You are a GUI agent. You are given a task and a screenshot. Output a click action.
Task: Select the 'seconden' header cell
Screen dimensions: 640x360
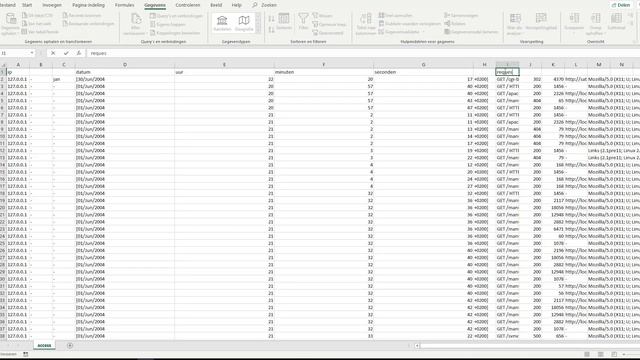click(x=423, y=72)
